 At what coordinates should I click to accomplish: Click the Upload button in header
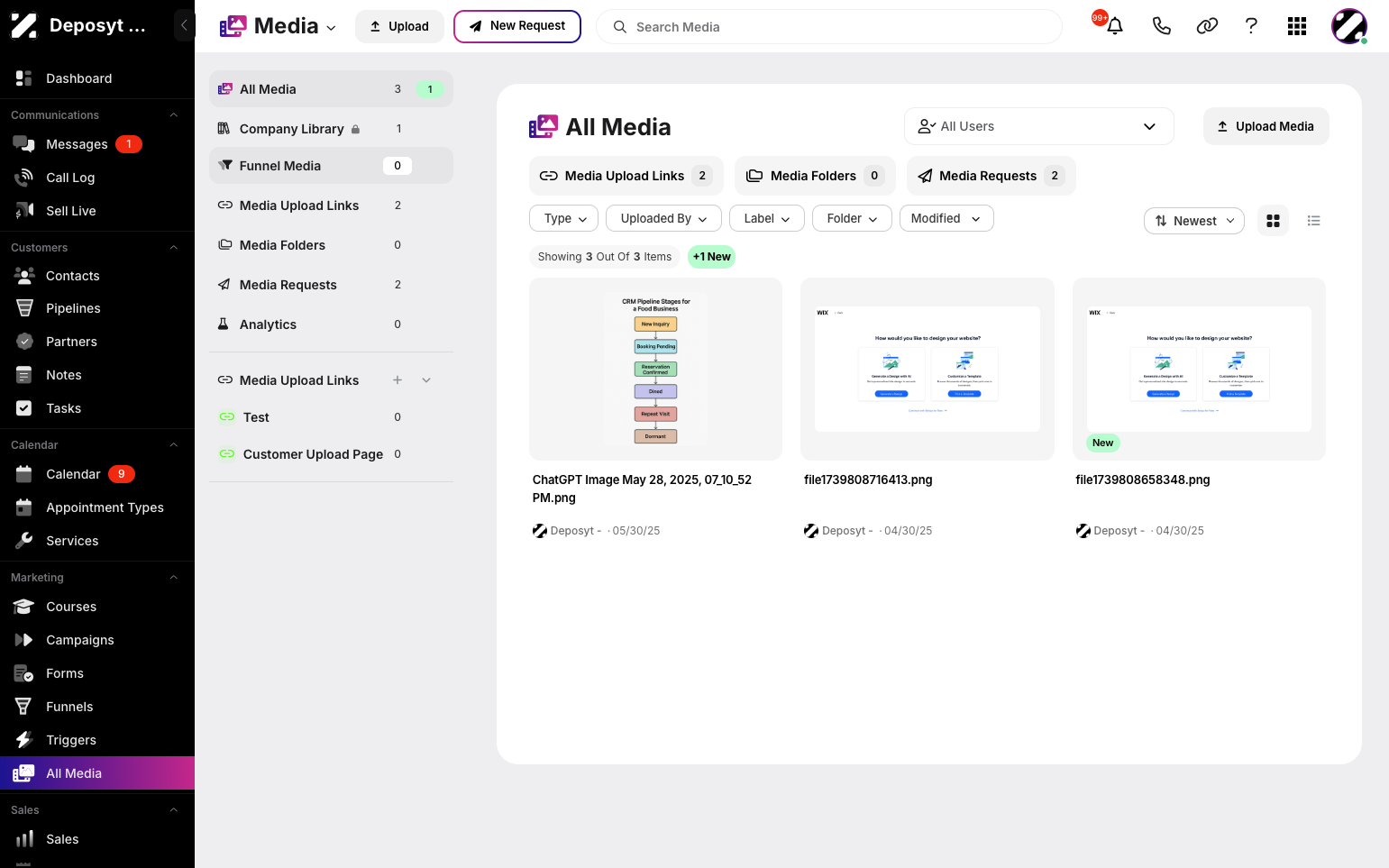399,26
